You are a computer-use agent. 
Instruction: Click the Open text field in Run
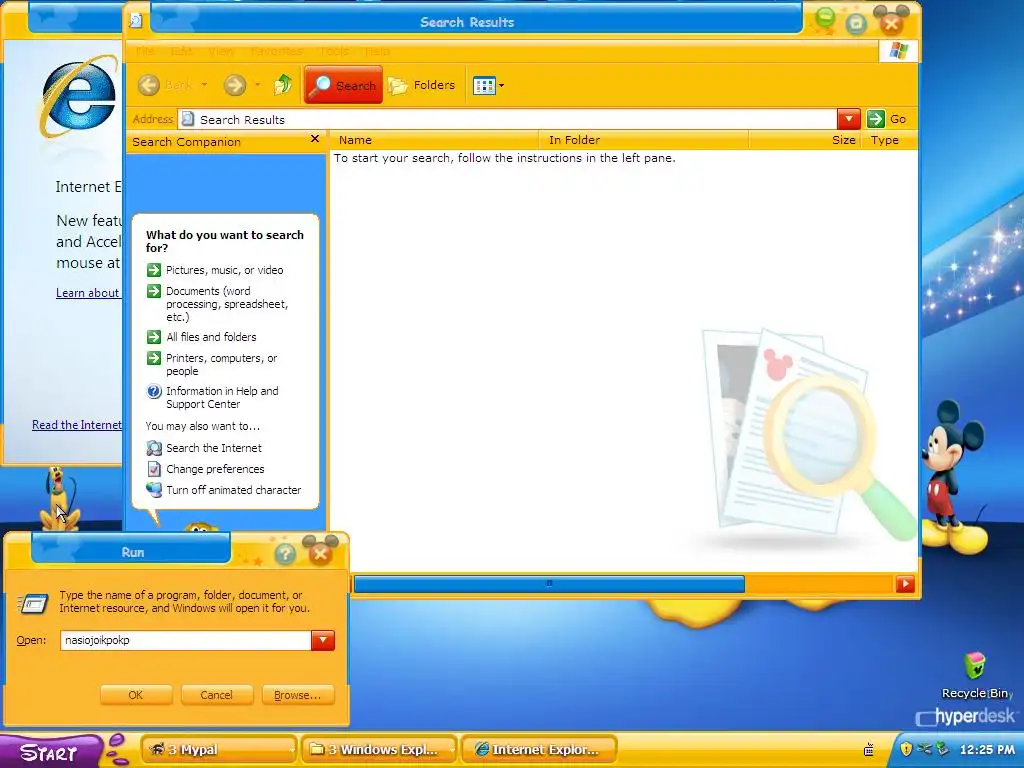click(185, 640)
